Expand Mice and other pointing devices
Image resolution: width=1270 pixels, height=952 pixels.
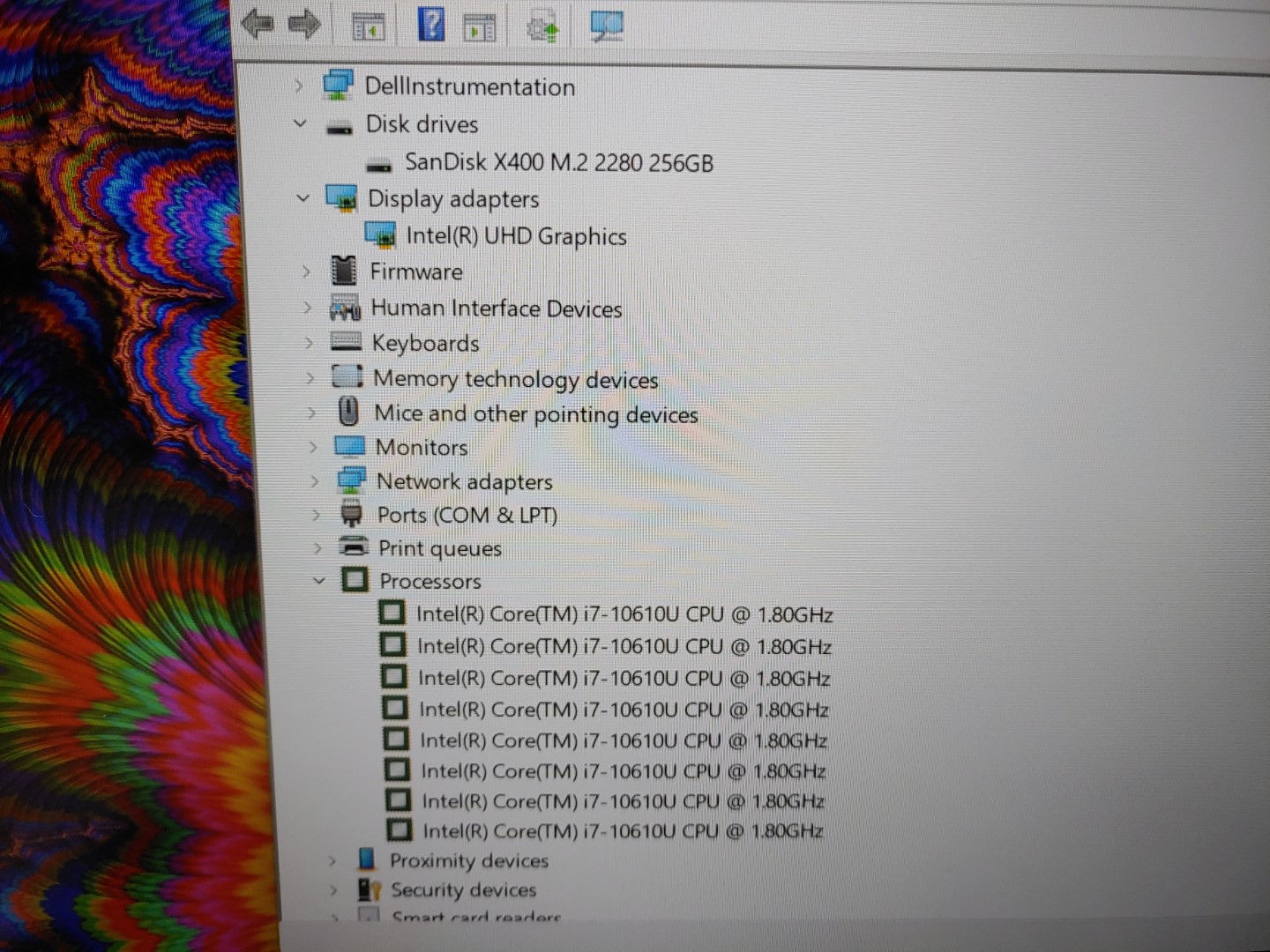311,412
